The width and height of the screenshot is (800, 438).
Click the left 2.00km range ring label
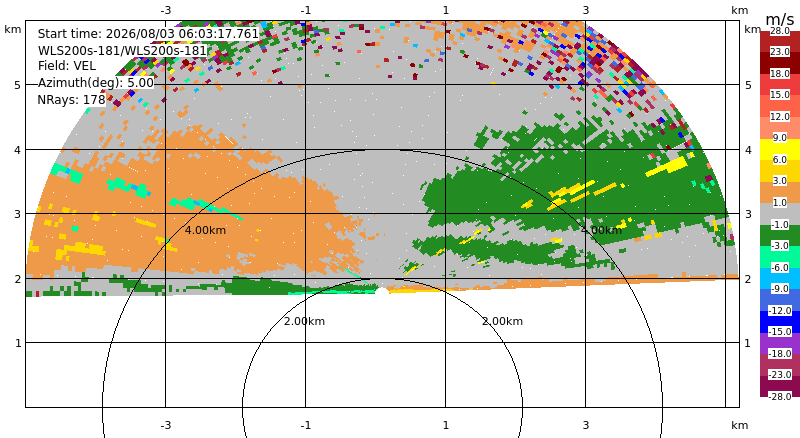304,321
